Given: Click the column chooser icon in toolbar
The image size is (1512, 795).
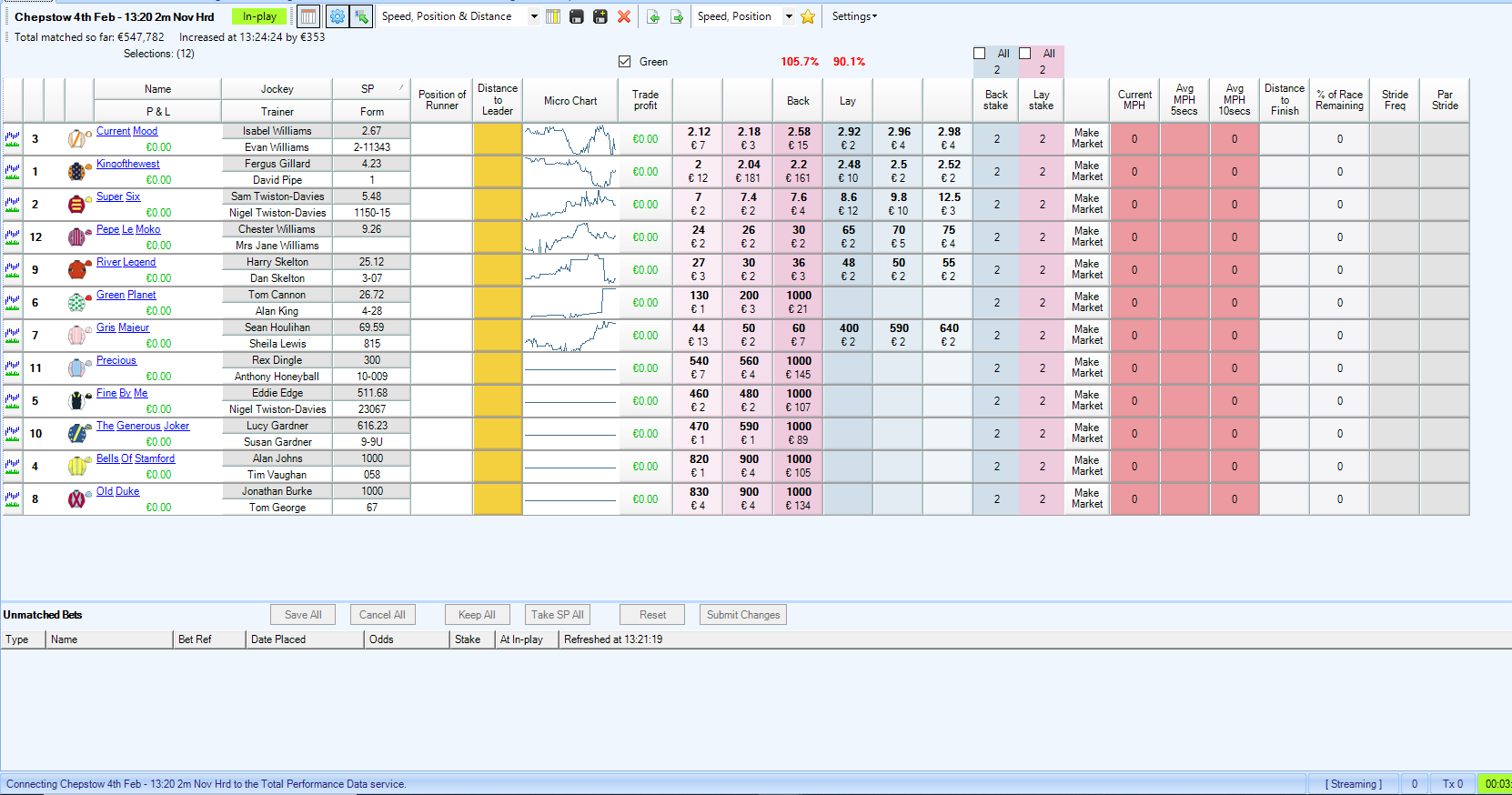Looking at the screenshot, I should click(x=552, y=16).
